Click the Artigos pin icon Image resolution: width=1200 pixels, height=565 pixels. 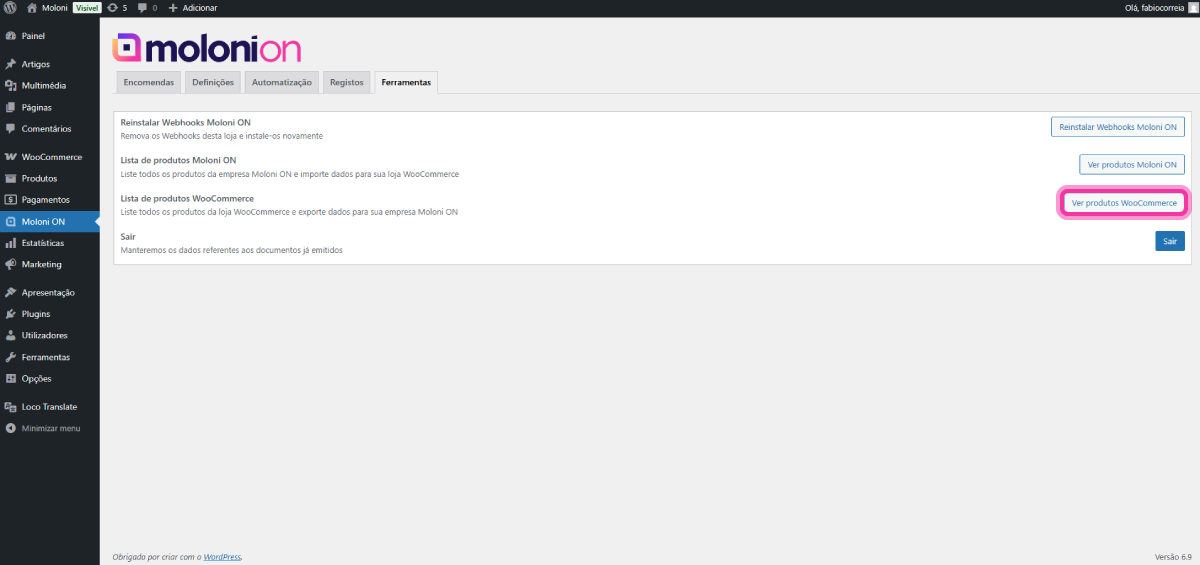tap(11, 64)
